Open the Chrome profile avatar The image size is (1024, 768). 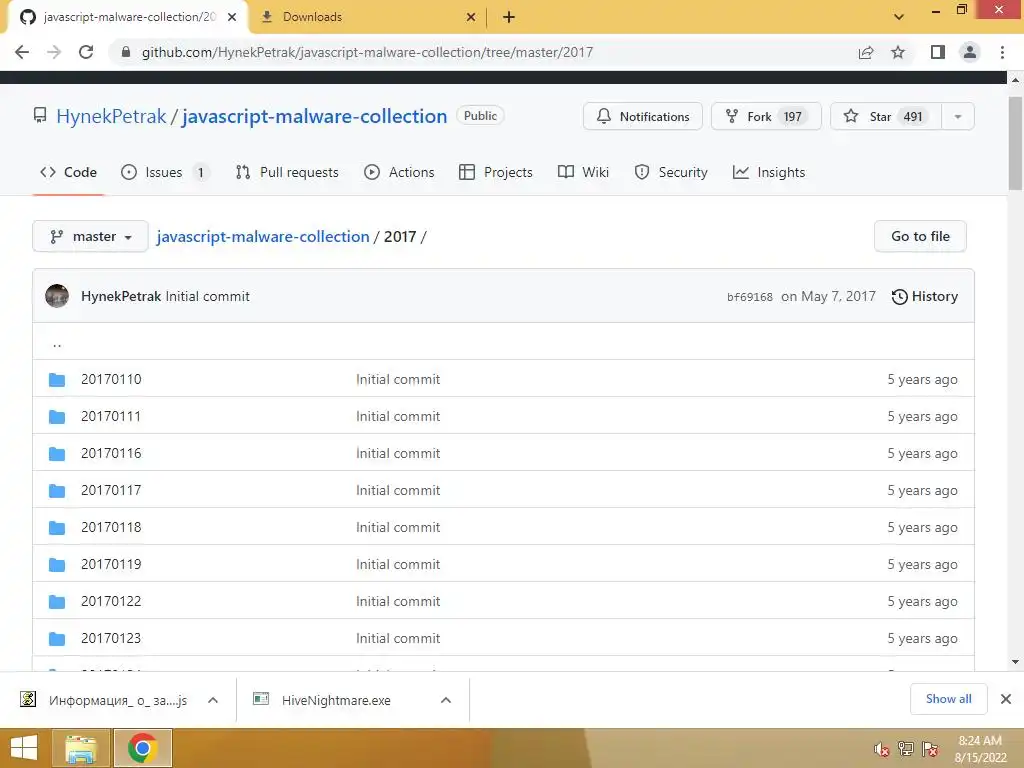970,52
